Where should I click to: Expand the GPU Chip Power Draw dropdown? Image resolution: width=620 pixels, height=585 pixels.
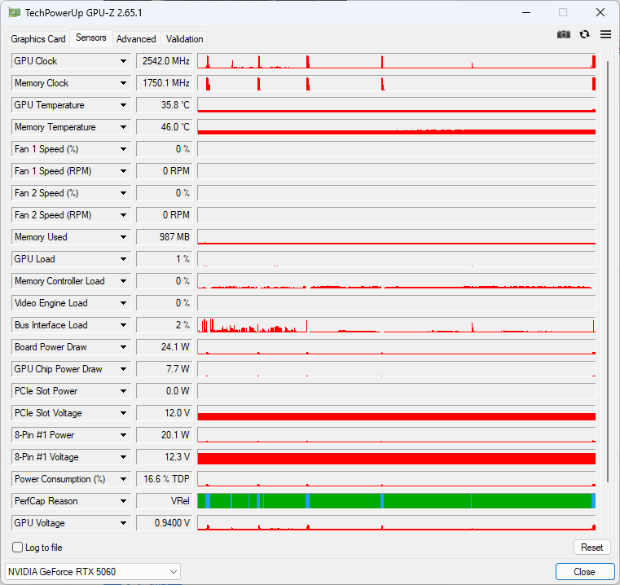tap(123, 369)
